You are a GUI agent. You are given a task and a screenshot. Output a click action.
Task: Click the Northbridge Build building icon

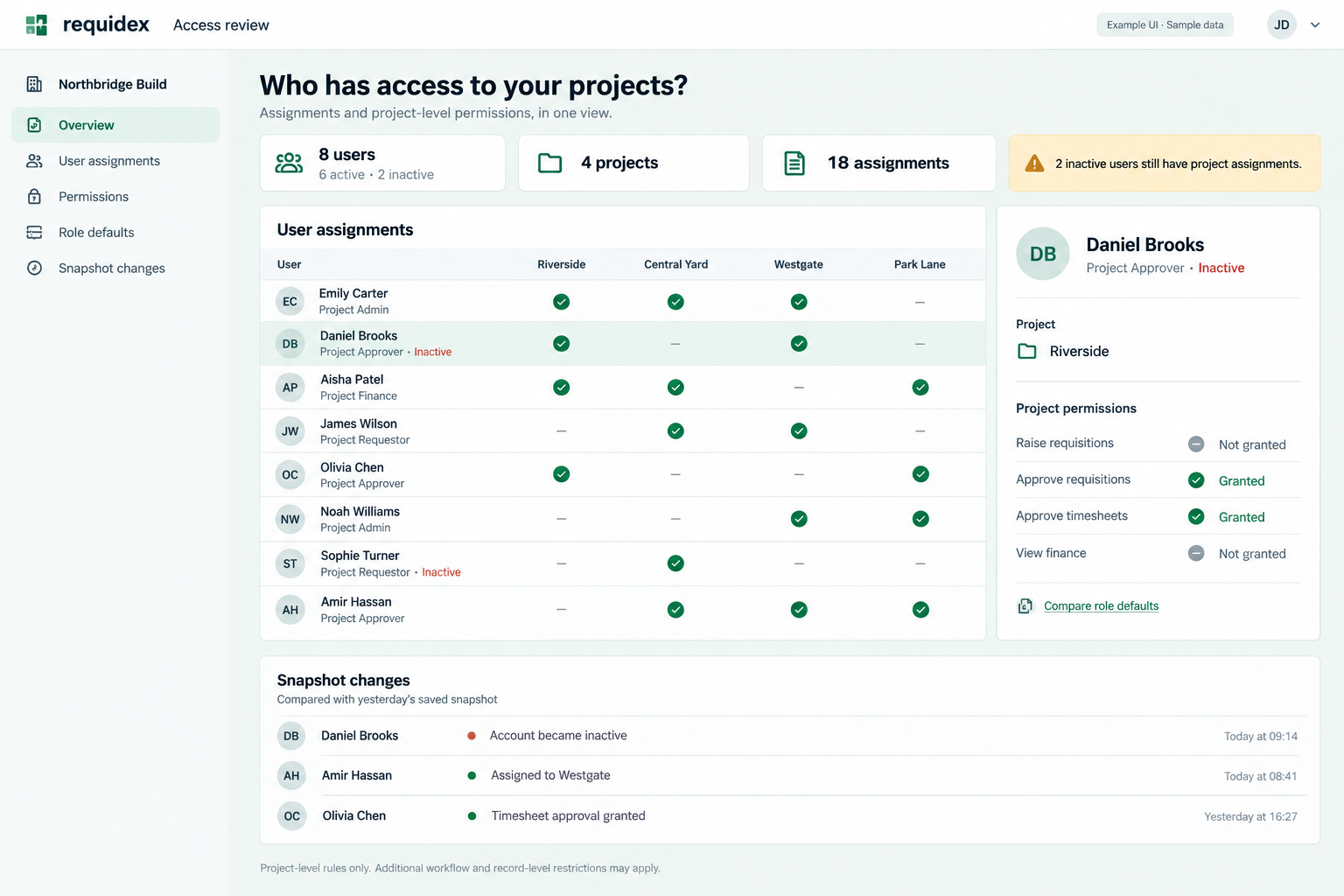(x=34, y=84)
